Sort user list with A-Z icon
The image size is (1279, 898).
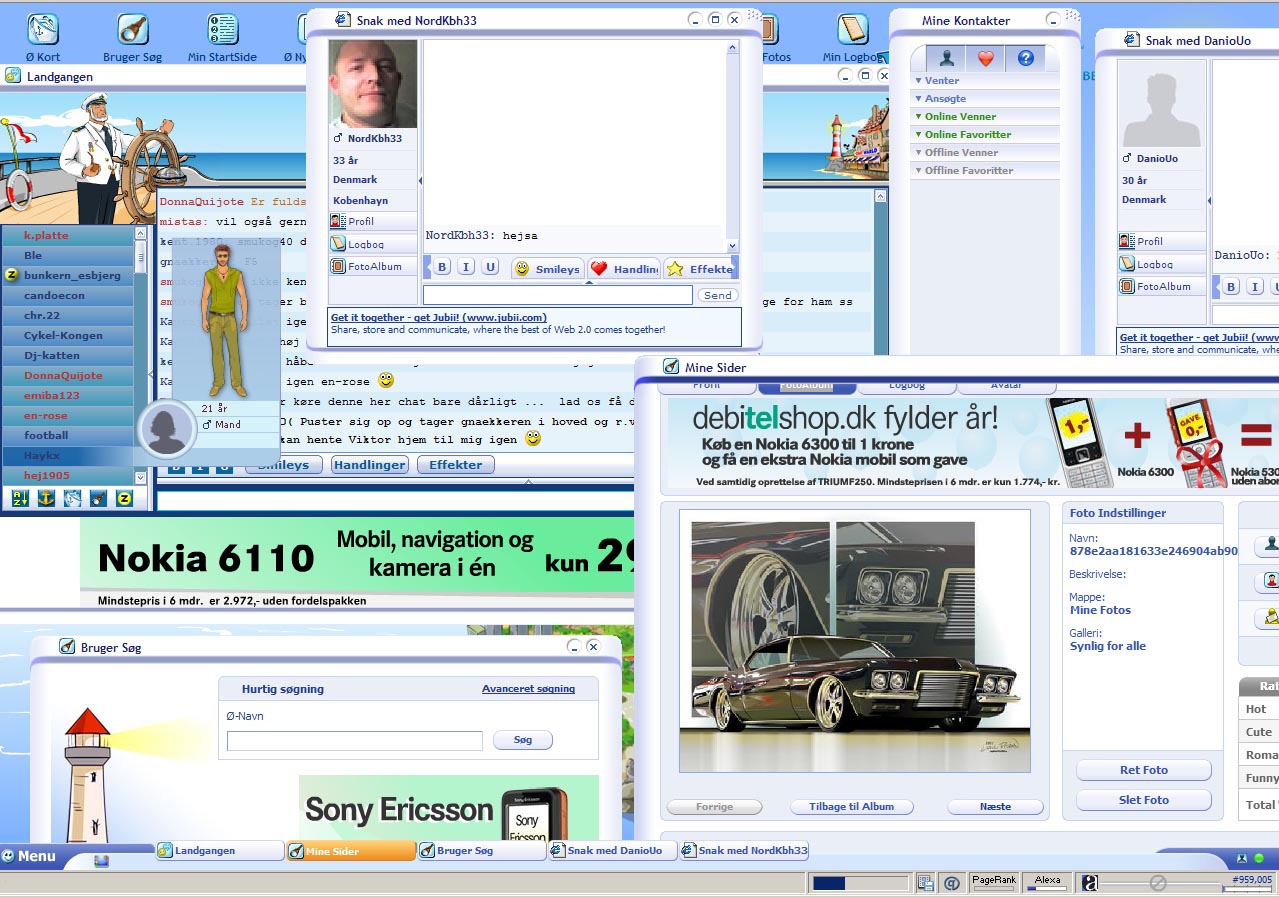pos(19,497)
